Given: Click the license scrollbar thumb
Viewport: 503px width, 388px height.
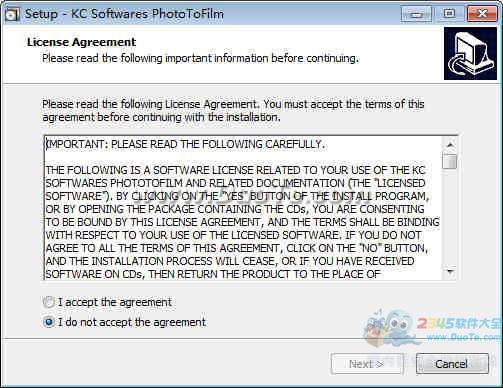Looking at the screenshot, I should pyautogui.click(x=450, y=161).
